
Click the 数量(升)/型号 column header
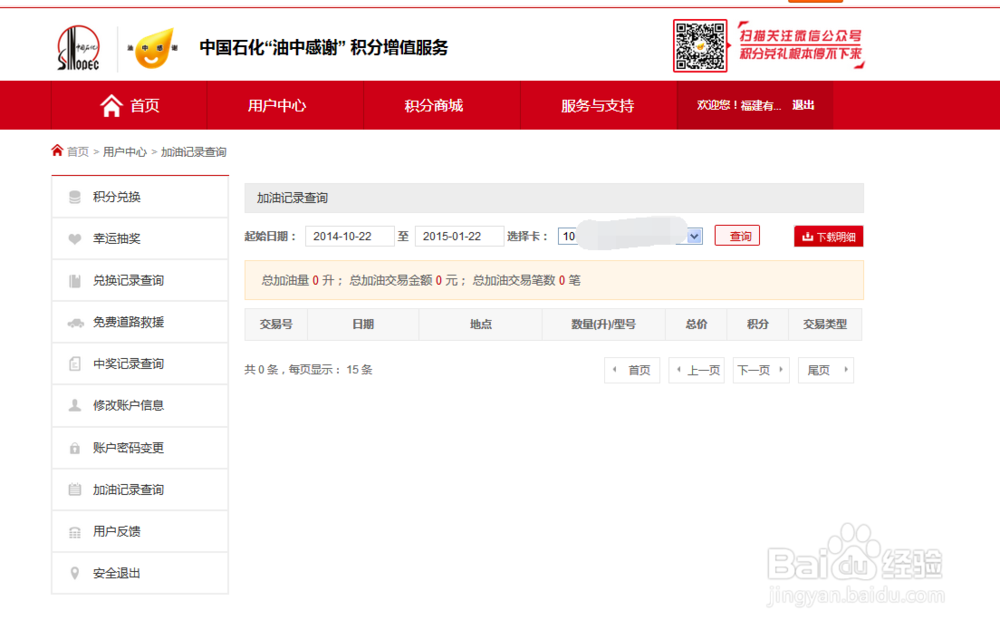pyautogui.click(x=603, y=324)
